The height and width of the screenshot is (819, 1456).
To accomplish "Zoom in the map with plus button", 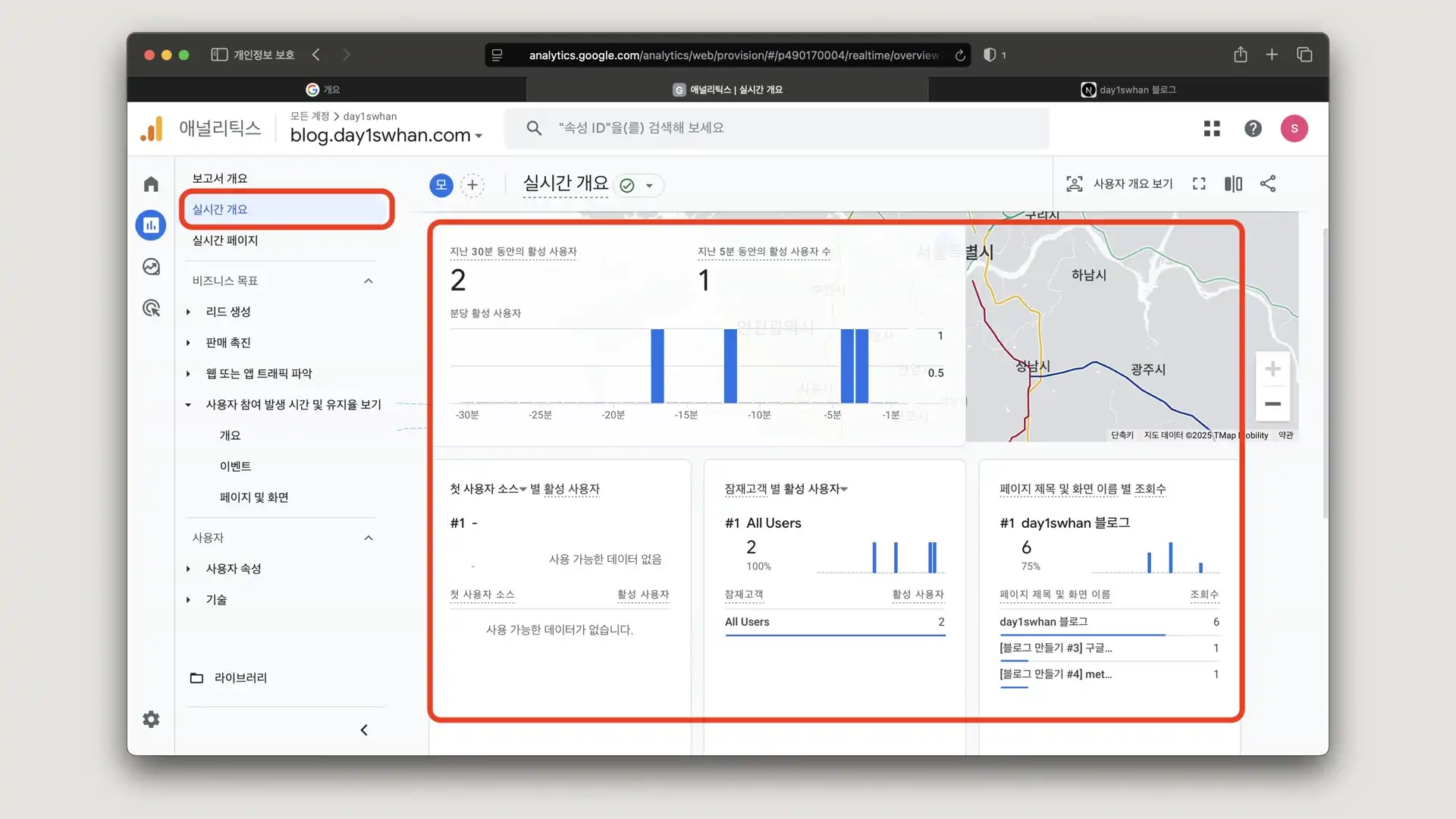I will 1272,369.
